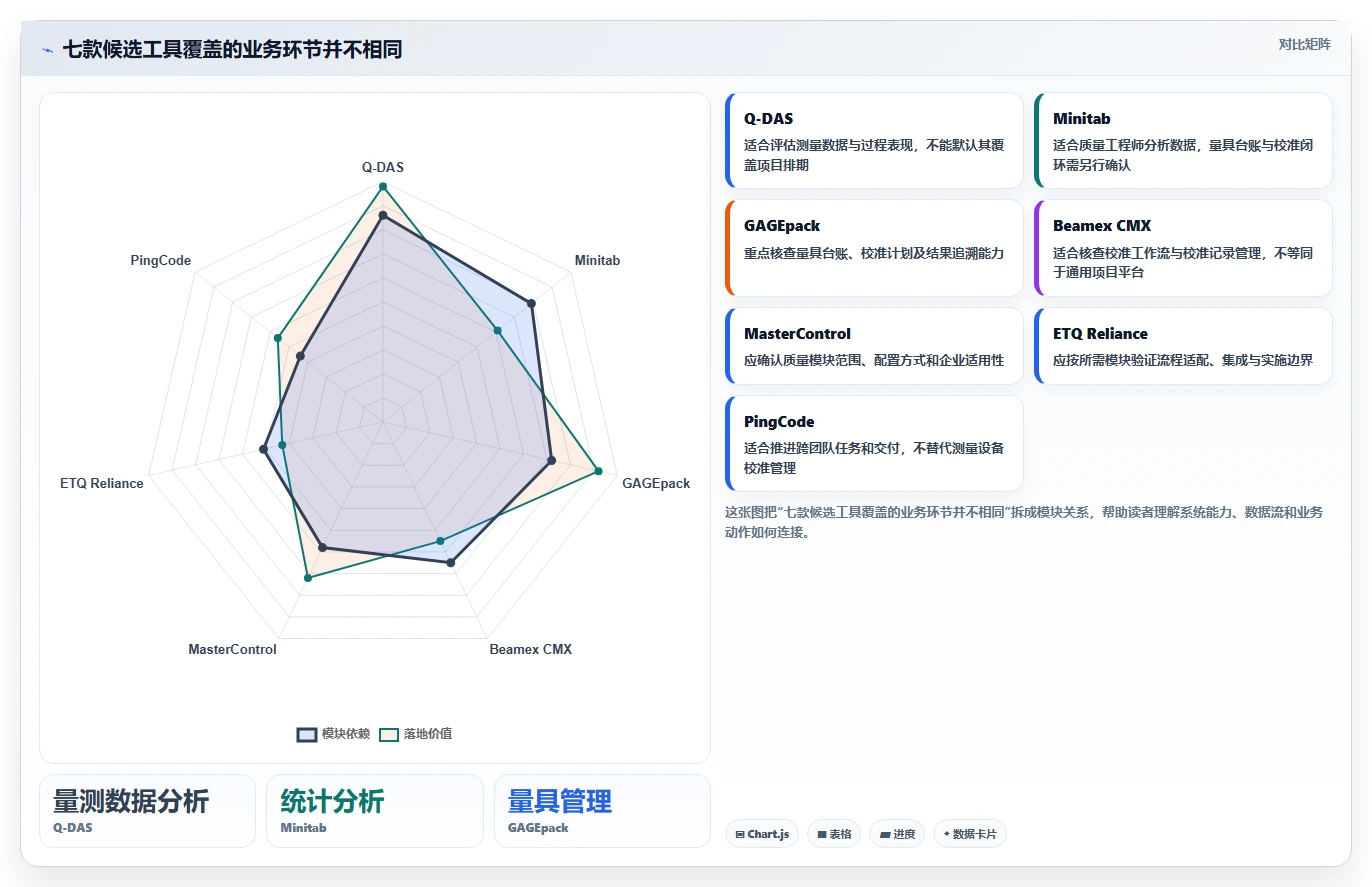Select the 进度 tag chip

(x=897, y=834)
